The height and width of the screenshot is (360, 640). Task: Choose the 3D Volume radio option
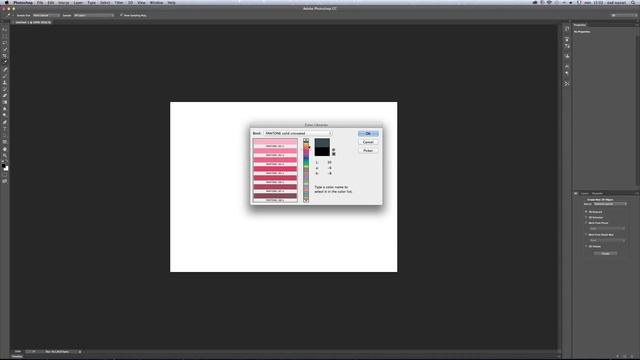coord(586,247)
